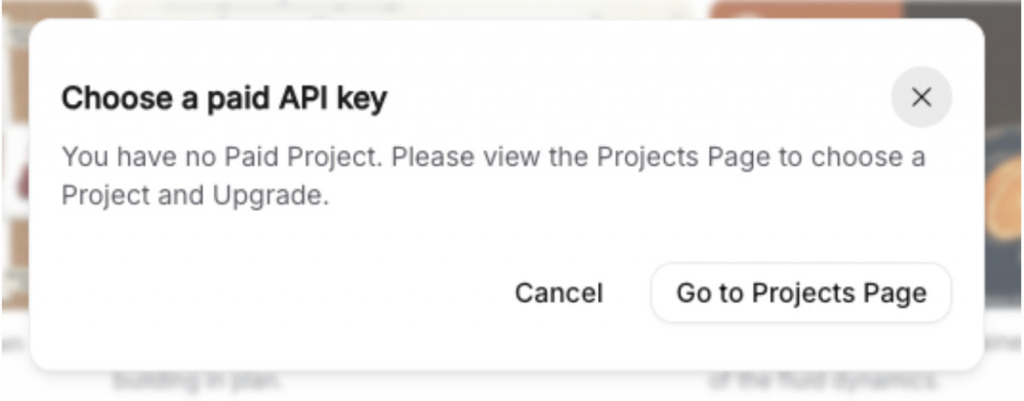Click the Cancel button
Viewport: 1024px width, 401px height.
pyautogui.click(x=558, y=293)
